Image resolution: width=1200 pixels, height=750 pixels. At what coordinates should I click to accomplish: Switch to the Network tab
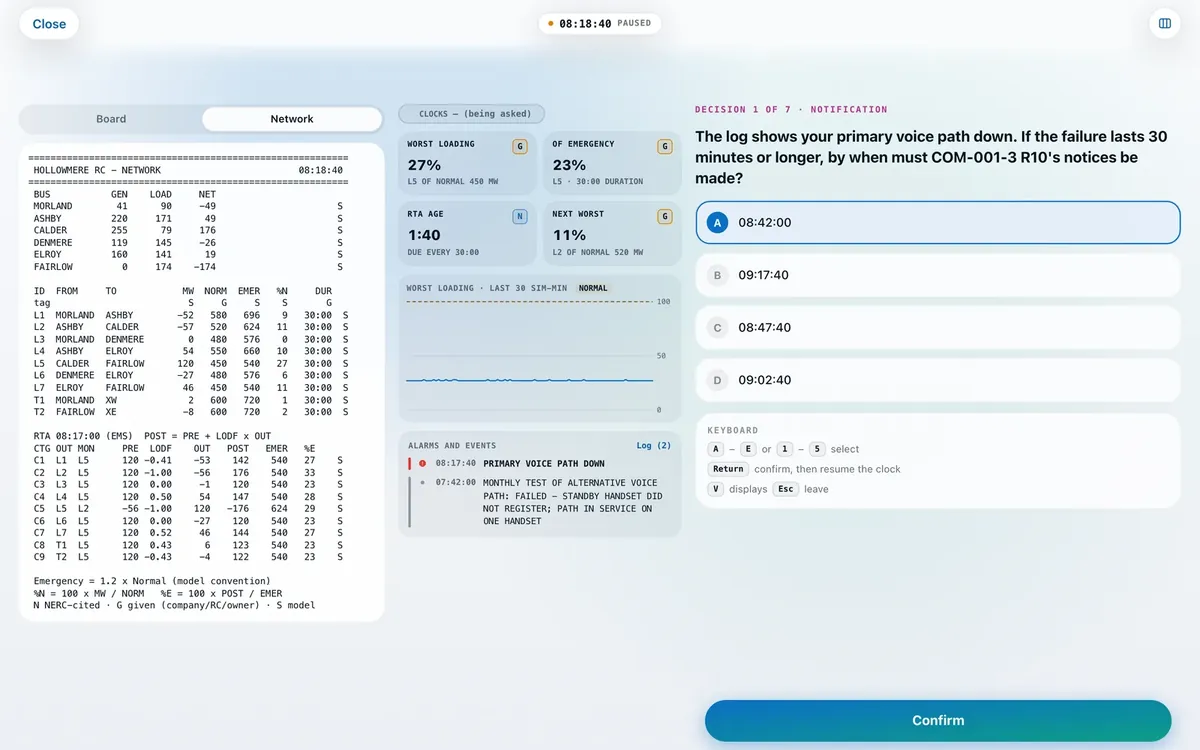tap(292, 119)
